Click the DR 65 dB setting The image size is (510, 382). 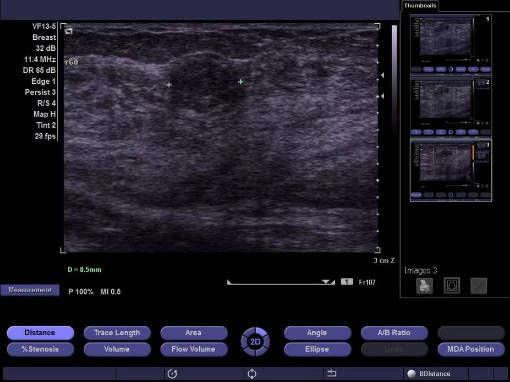point(39,70)
